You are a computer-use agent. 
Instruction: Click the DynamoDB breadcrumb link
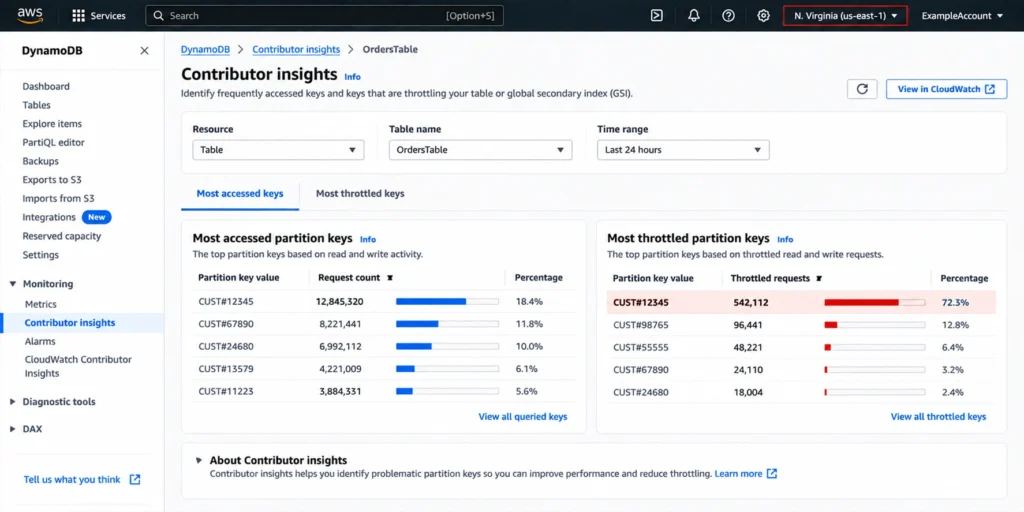pos(206,49)
